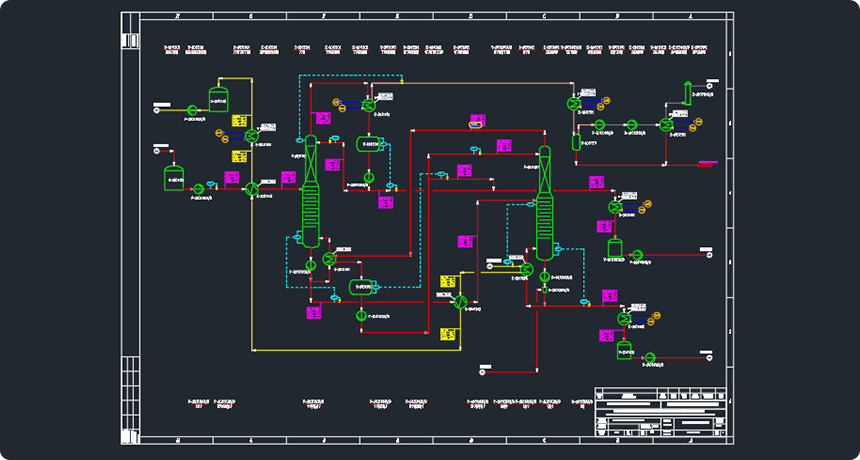Image resolution: width=860 pixels, height=460 pixels.
Task: Click the storage tank at far left
Action: pyautogui.click(x=174, y=178)
